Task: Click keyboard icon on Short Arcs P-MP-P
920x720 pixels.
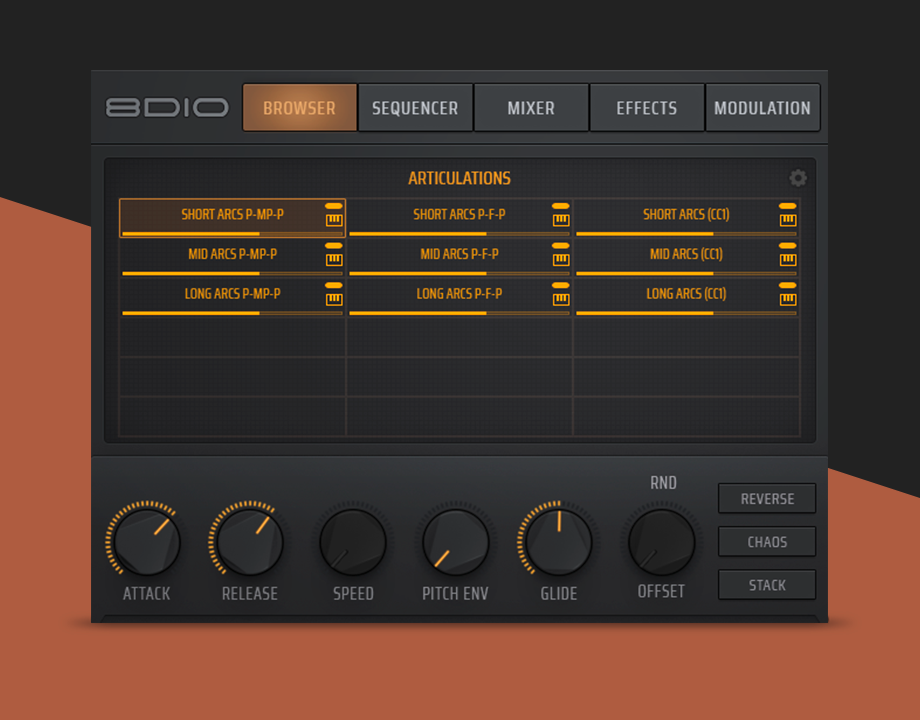Action: 334,220
